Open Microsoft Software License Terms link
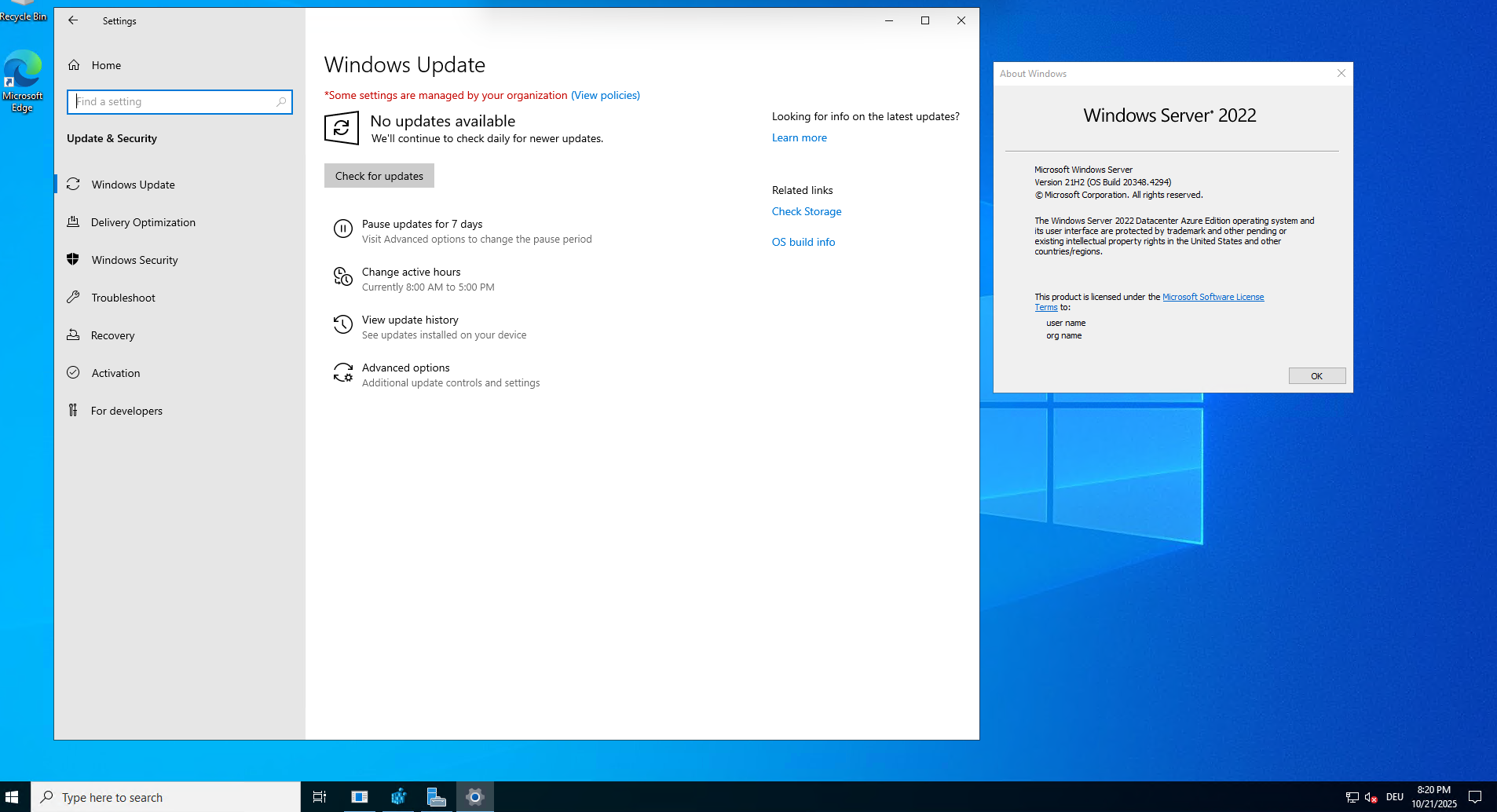Screen dimensions: 1497x812 click(1212, 297)
